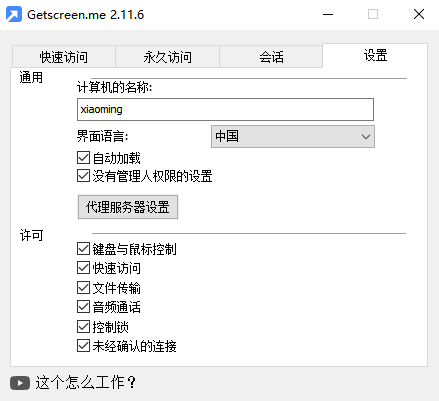
Task: Disable the 控制锁 checkbox
Action: pyautogui.click(x=83, y=327)
